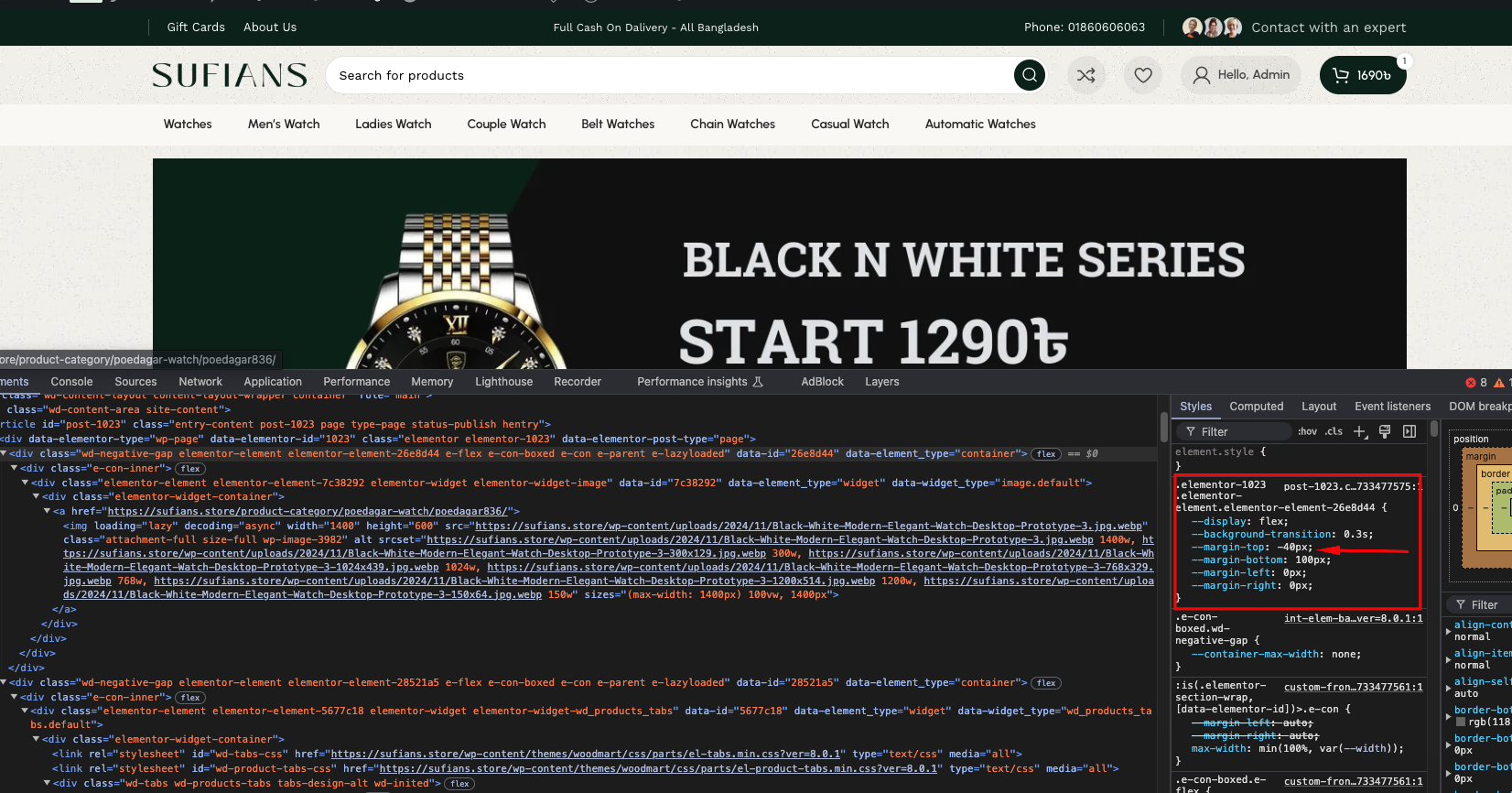Image resolution: width=1512 pixels, height=793 pixels.
Task: Open the wishlist heart icon
Action: coord(1143,75)
